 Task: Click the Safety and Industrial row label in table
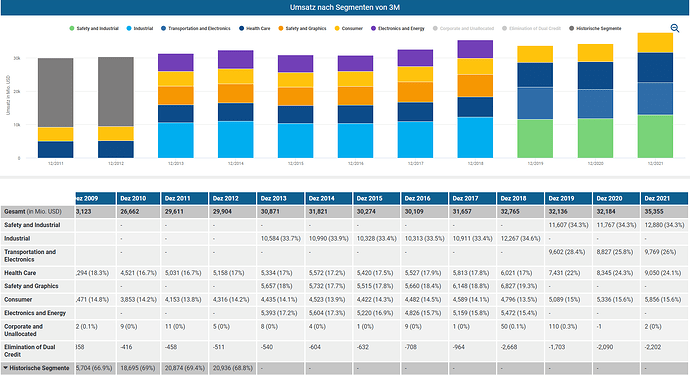point(32,225)
